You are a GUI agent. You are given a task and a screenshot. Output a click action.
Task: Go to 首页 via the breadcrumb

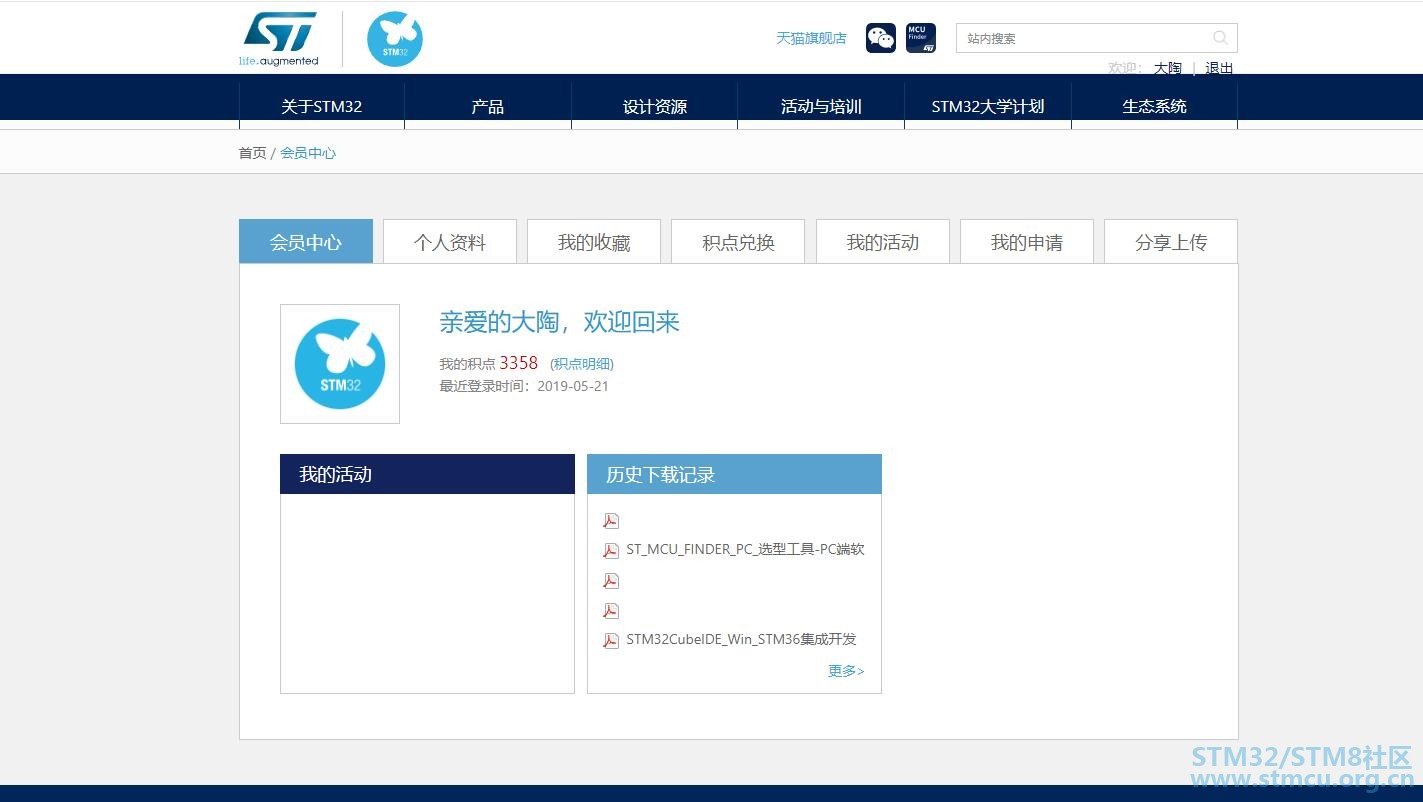point(252,153)
